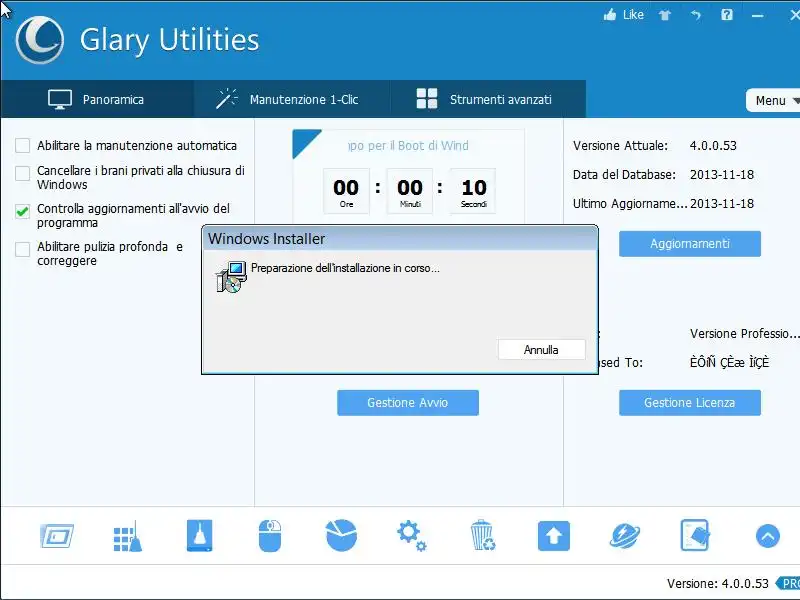The image size is (800, 600).
Task: Click the thumbs-up Like icon
Action: tap(610, 15)
